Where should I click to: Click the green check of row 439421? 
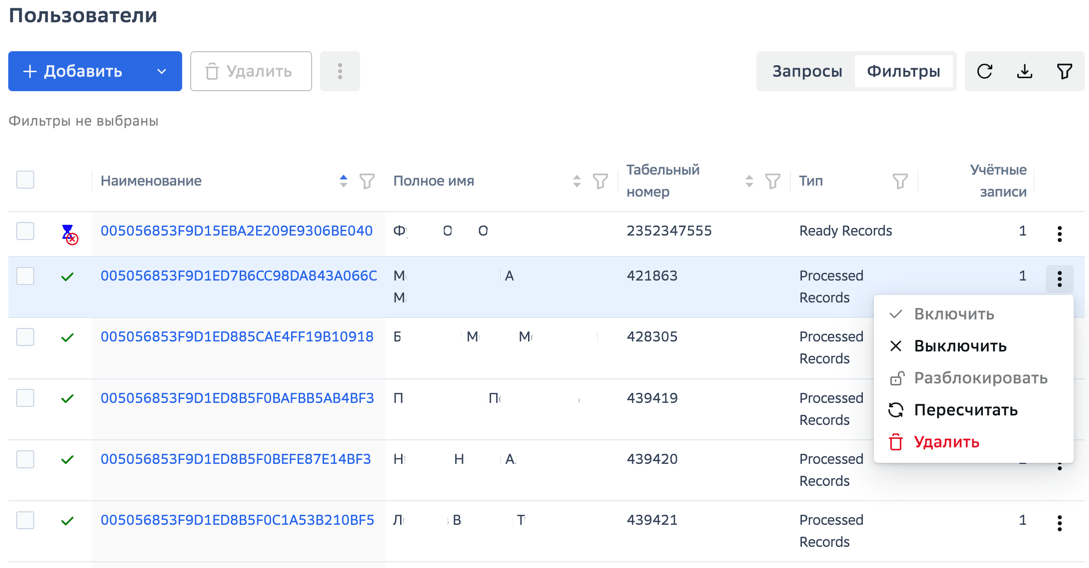67,521
